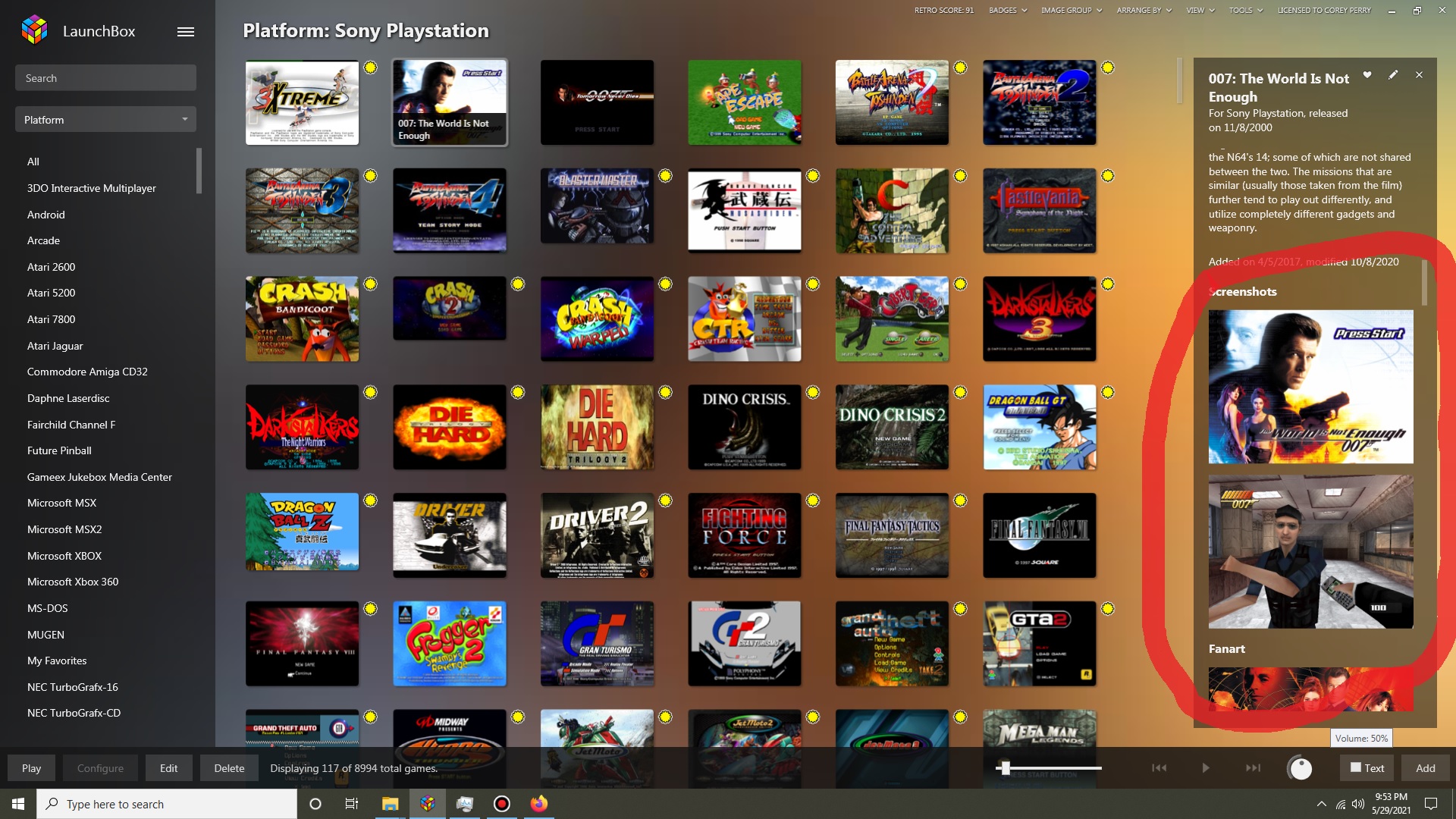Click the badge on Battle Arena Toshinden 2
The height and width of the screenshot is (819, 1456).
(x=1108, y=67)
